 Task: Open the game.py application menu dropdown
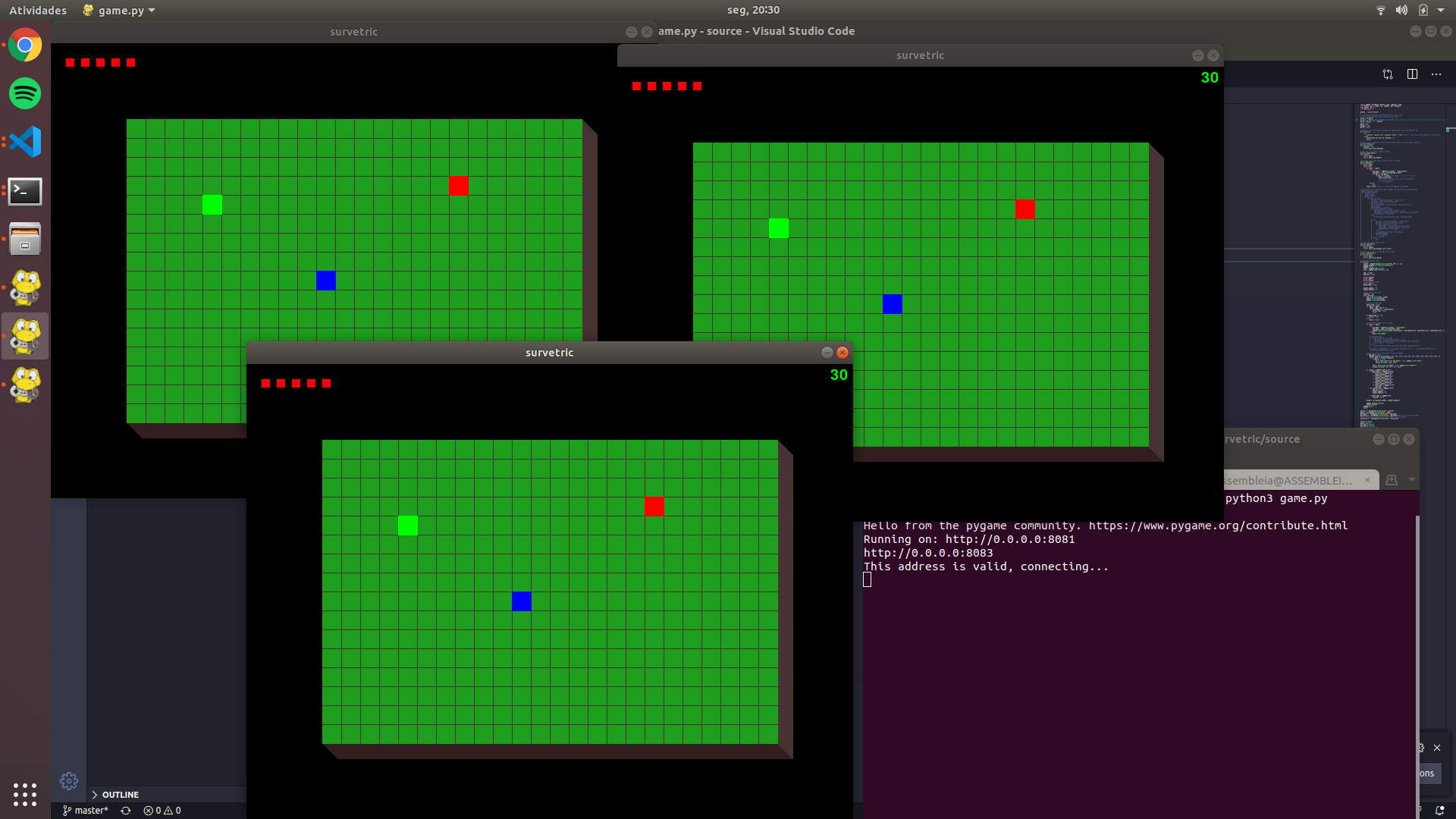[120, 11]
